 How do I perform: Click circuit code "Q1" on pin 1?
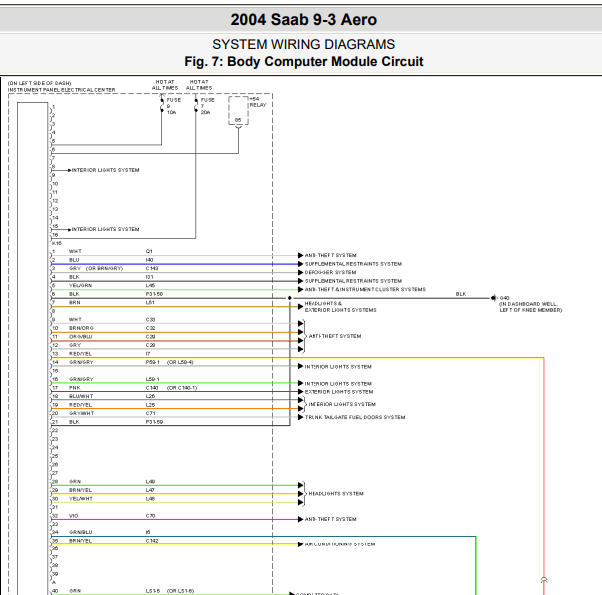click(149, 251)
